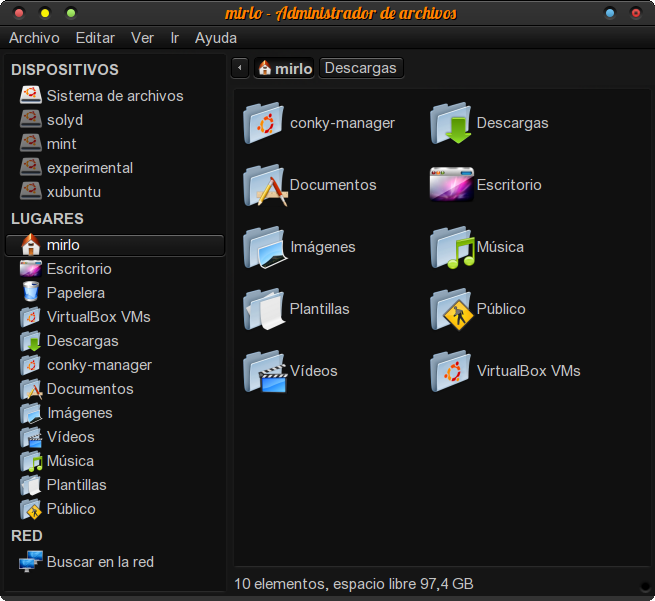The image size is (655, 601).
Task: Open the Plantillas folder icon in main pane
Action: point(264,309)
